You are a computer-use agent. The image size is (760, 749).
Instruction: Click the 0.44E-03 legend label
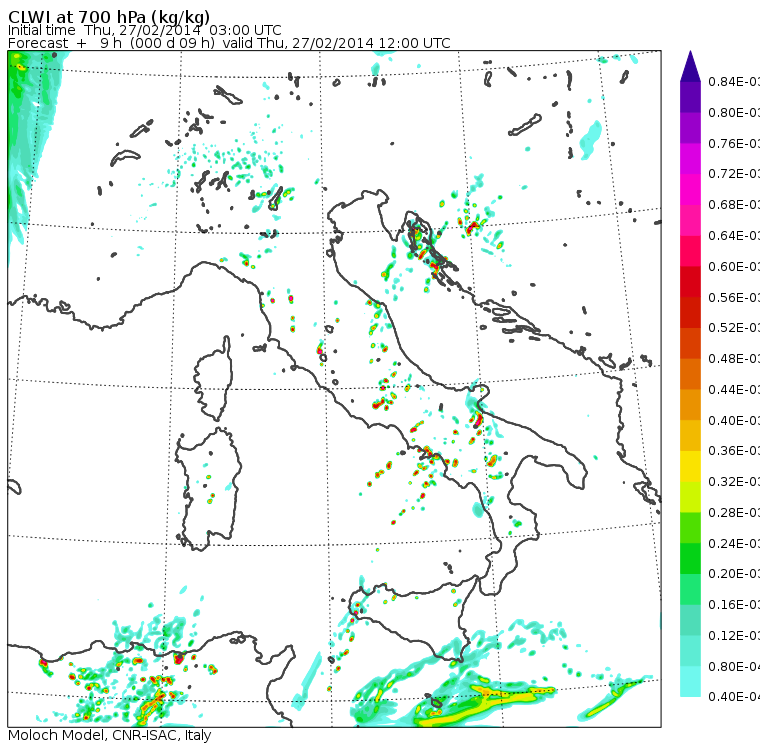point(734,389)
